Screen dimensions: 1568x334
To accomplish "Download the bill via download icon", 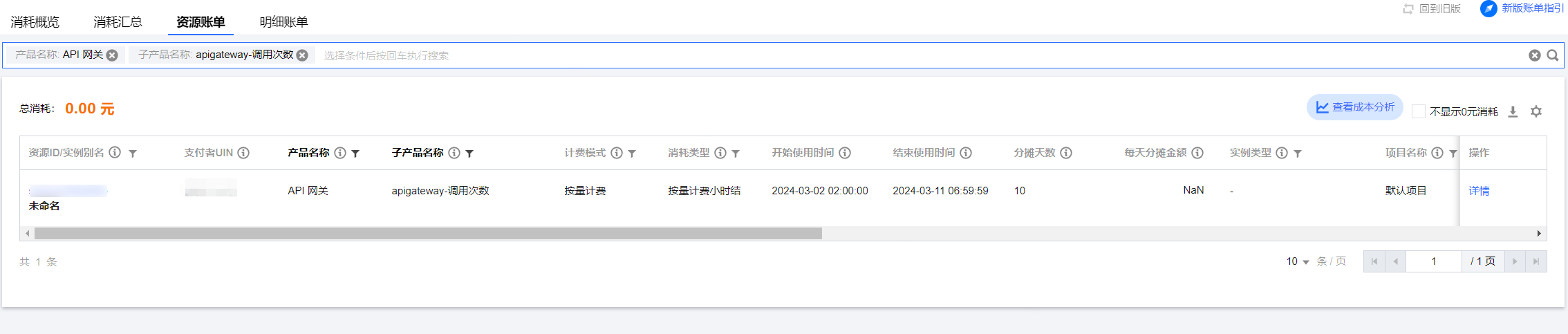I will (1513, 111).
